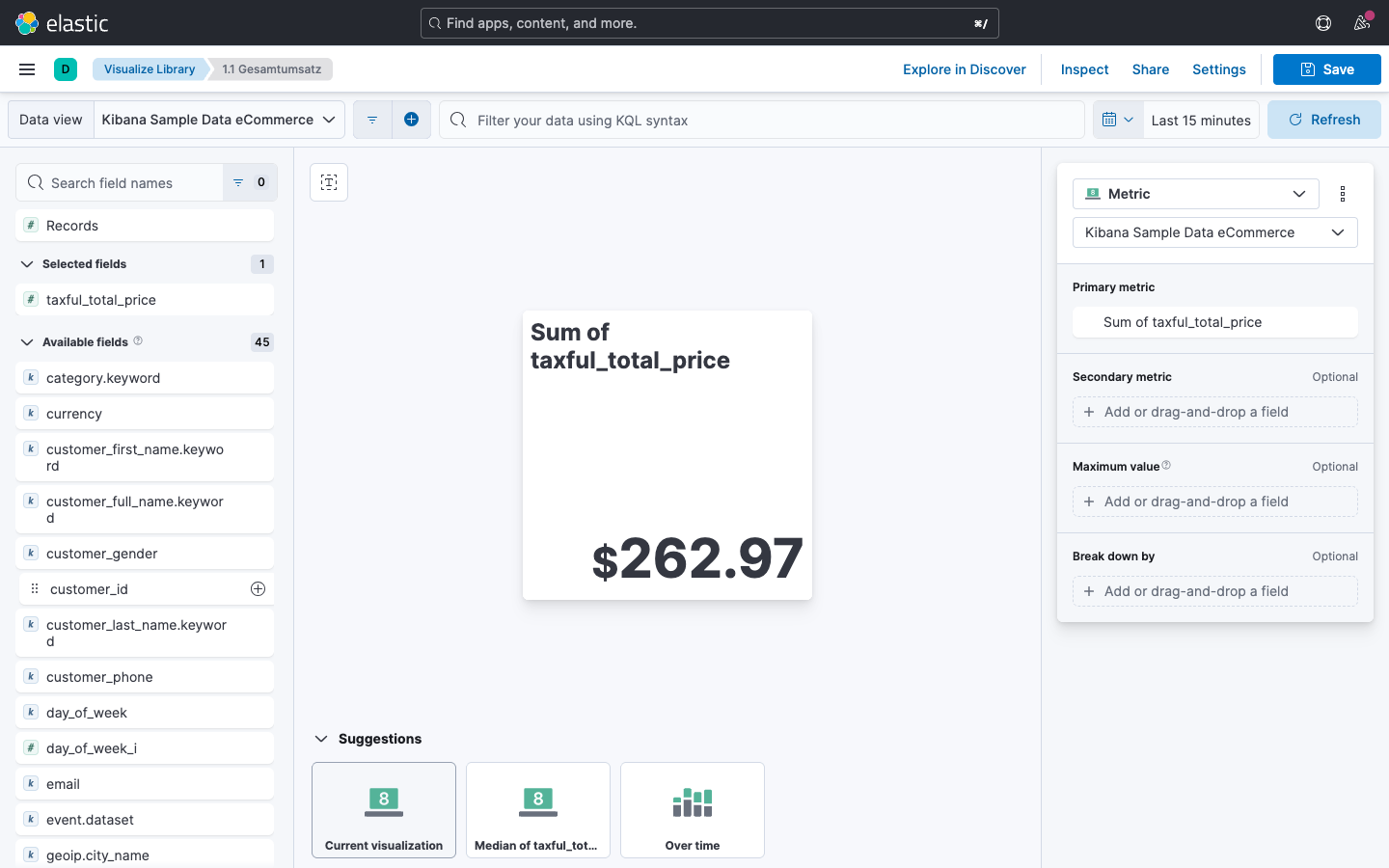Go to Visualize Library breadcrumb
Viewport: 1389px width, 868px height.
pos(150,69)
